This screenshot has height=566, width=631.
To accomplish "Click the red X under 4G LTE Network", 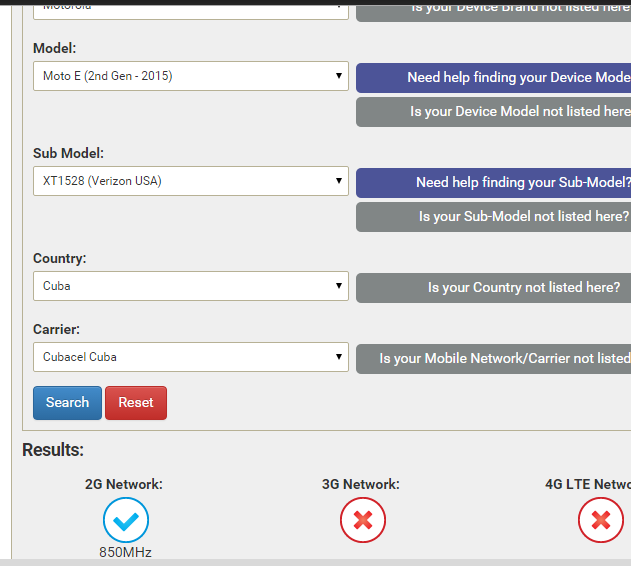I will 600,520.
